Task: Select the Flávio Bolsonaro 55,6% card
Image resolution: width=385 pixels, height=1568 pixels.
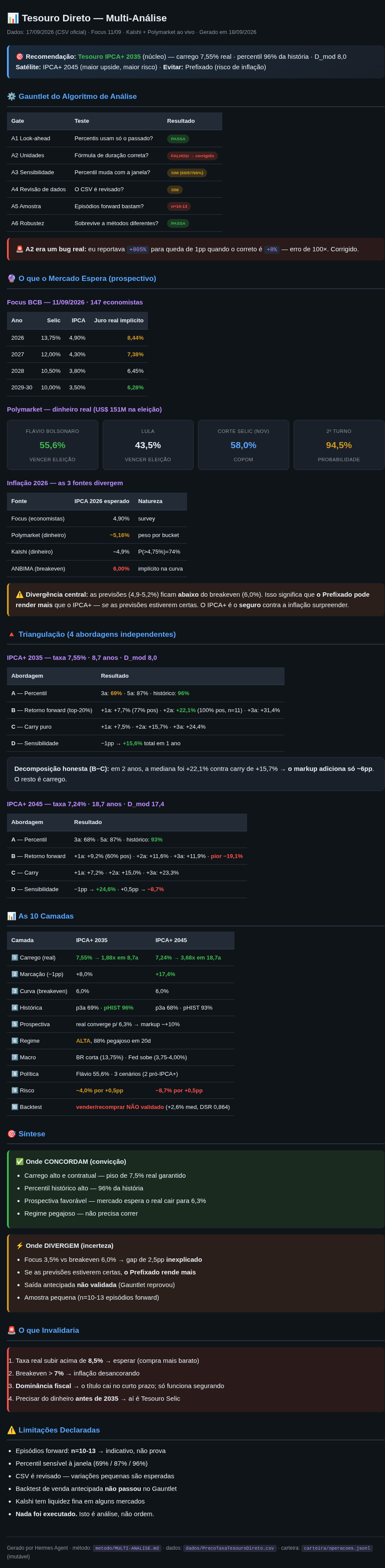Action: pyautogui.click(x=52, y=445)
